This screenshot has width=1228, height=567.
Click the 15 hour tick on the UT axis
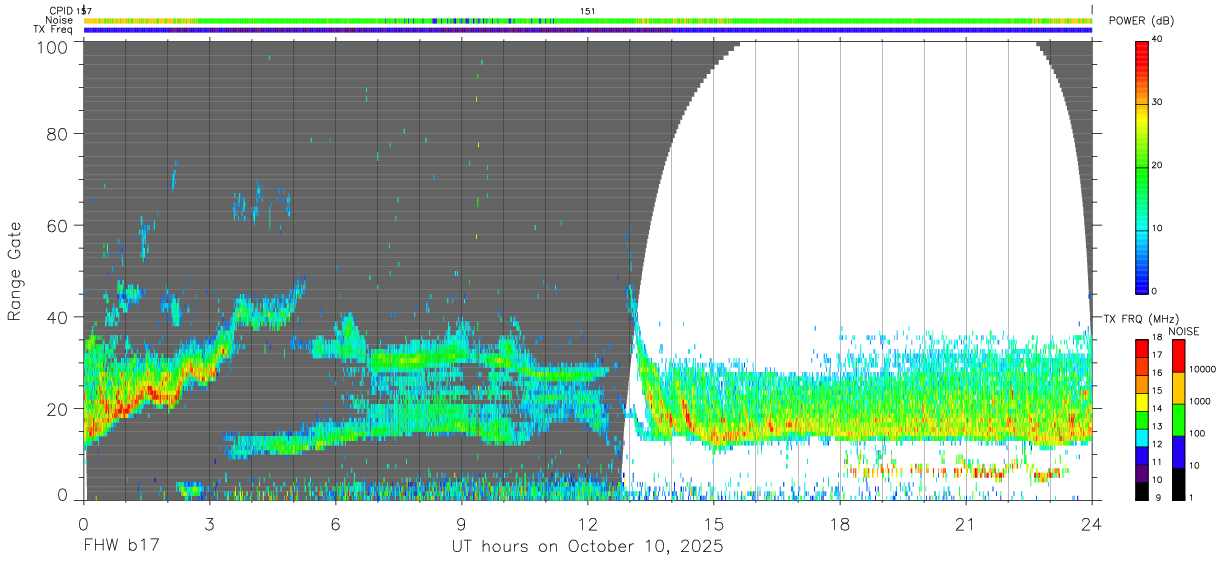(x=713, y=523)
